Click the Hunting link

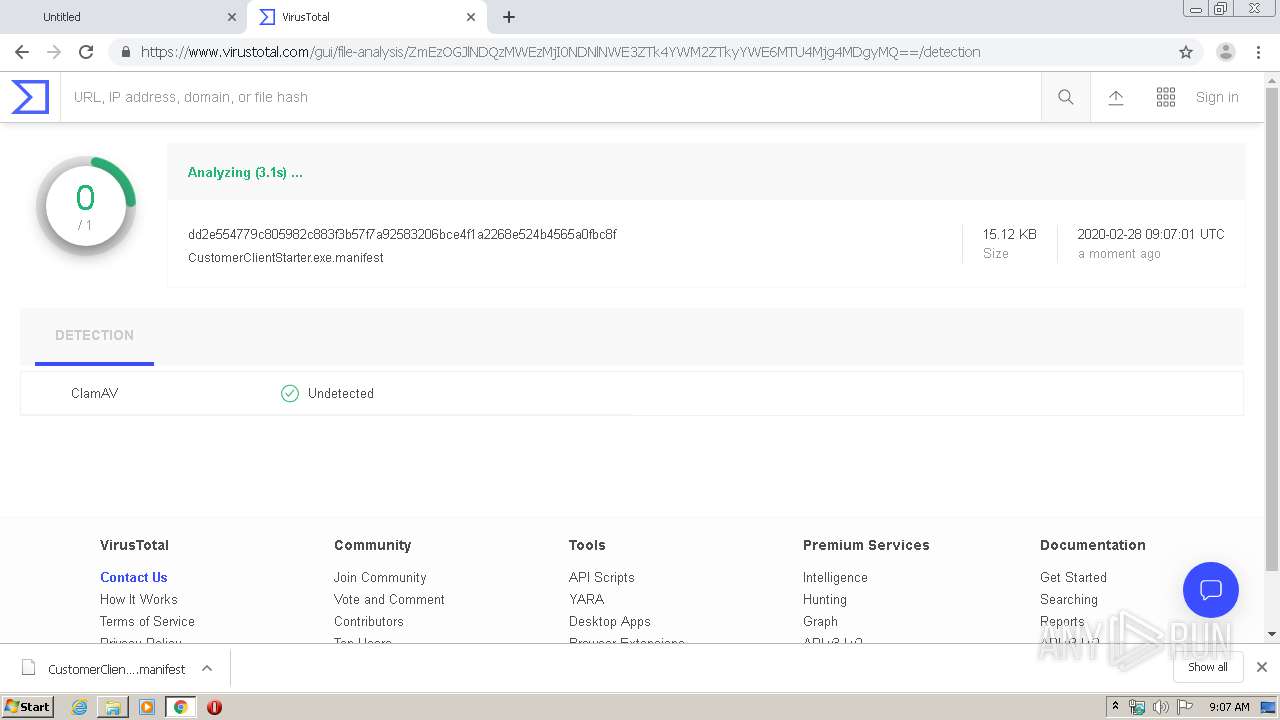click(x=825, y=600)
